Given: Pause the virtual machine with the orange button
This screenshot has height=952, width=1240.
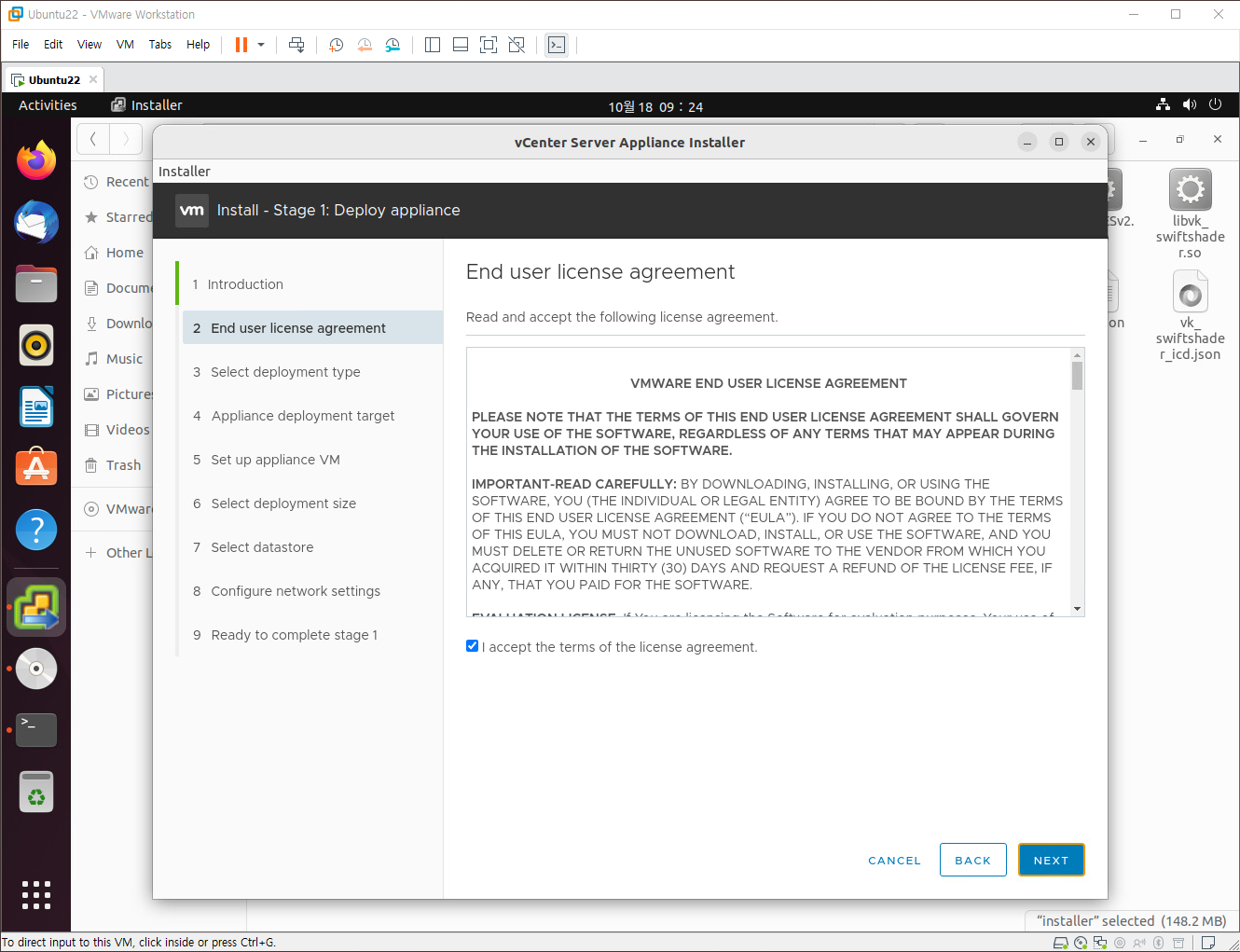Looking at the screenshot, I should point(241,45).
